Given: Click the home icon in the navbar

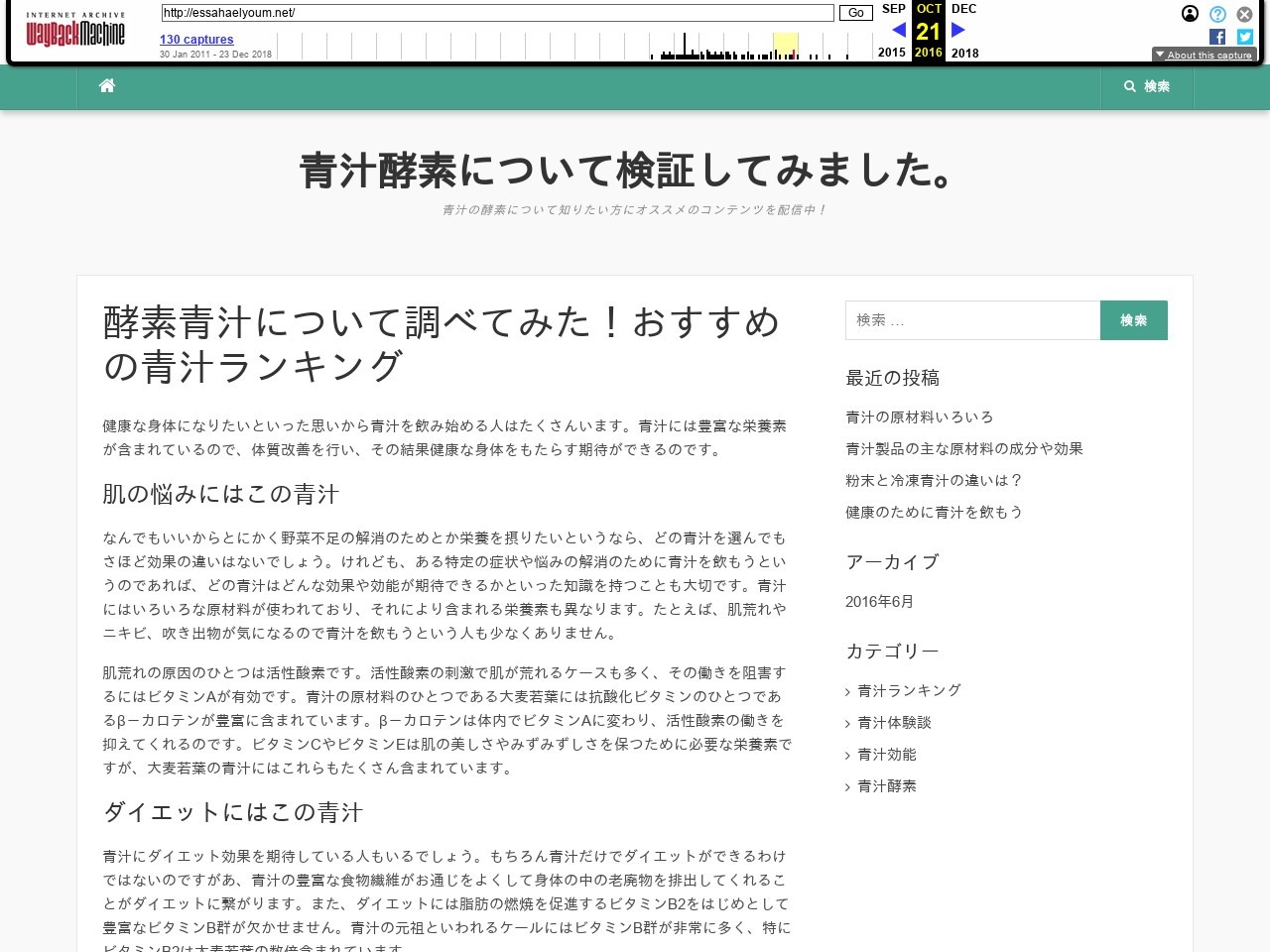Looking at the screenshot, I should pyautogui.click(x=107, y=86).
